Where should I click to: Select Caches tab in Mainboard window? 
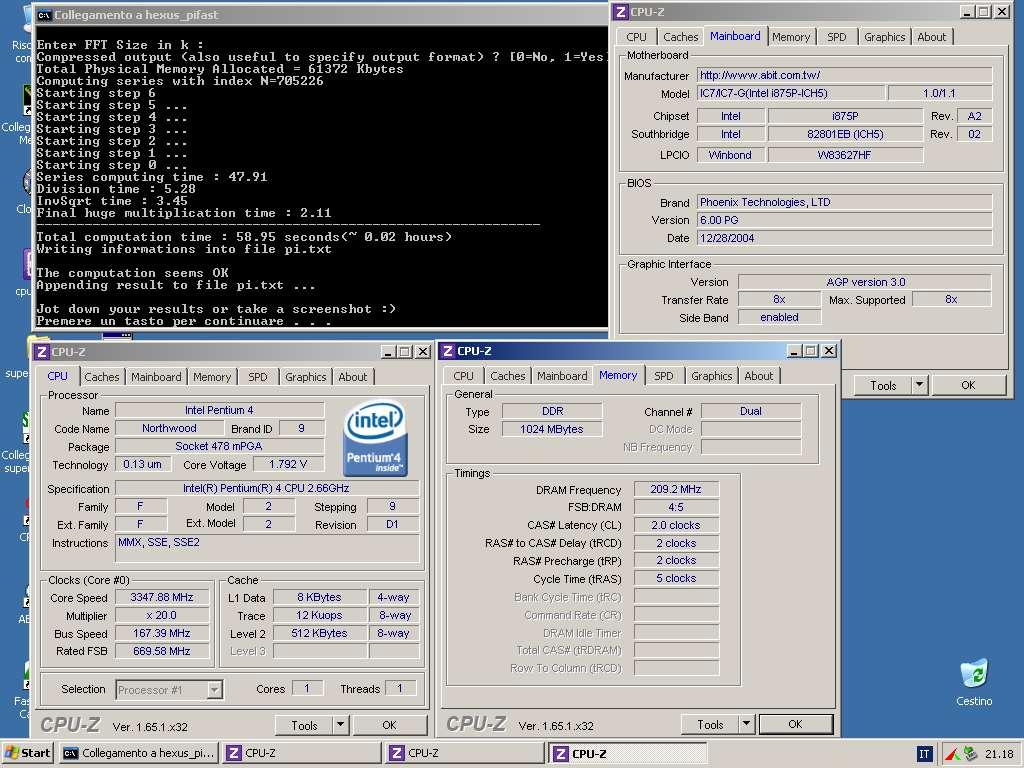(x=681, y=37)
